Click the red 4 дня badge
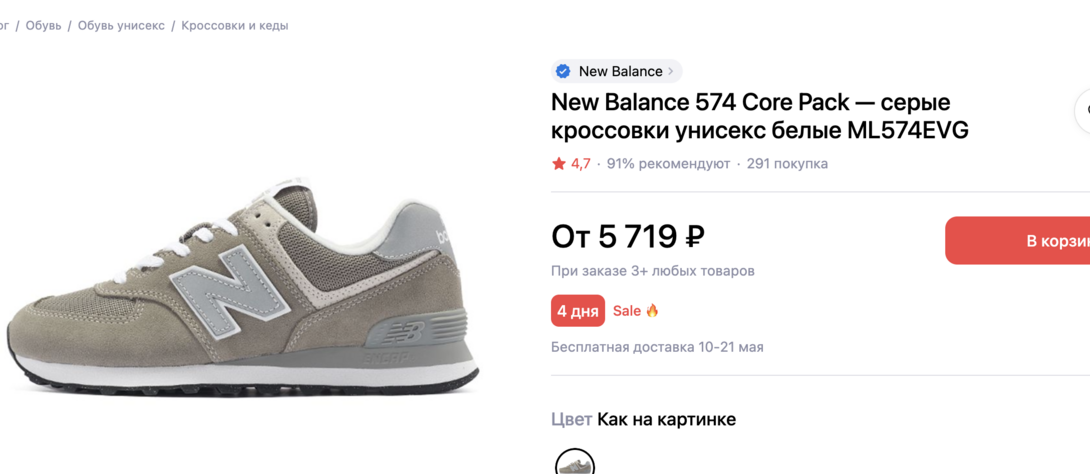This screenshot has width=1090, height=474. click(x=577, y=311)
